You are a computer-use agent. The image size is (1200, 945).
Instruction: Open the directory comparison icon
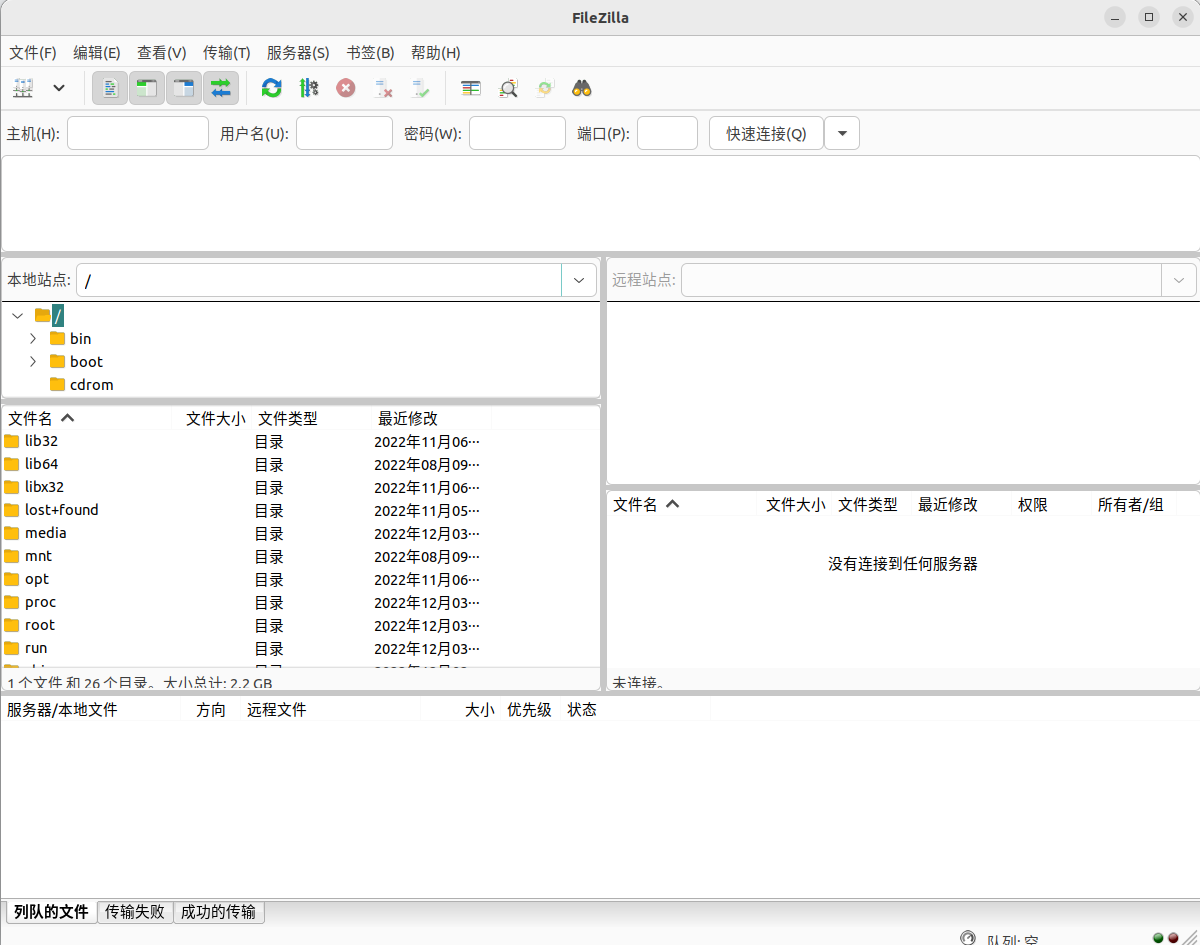coord(471,88)
